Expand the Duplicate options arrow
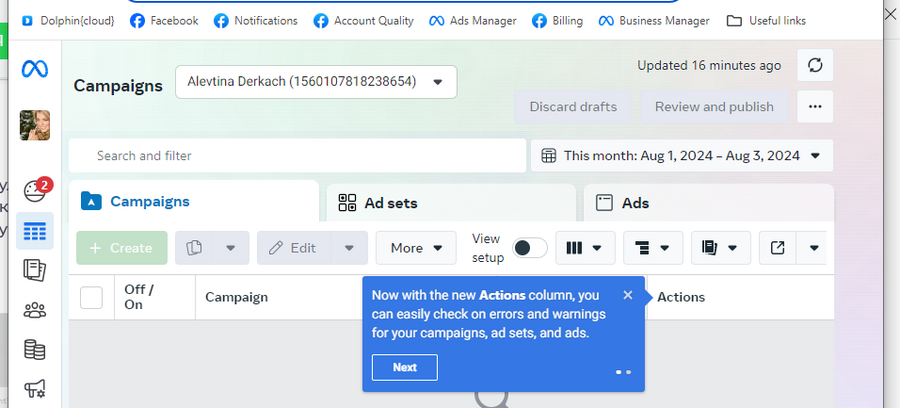 (x=231, y=248)
